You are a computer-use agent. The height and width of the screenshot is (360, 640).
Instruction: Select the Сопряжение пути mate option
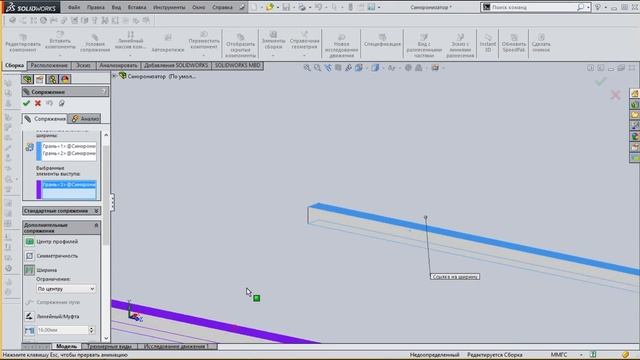52,302
